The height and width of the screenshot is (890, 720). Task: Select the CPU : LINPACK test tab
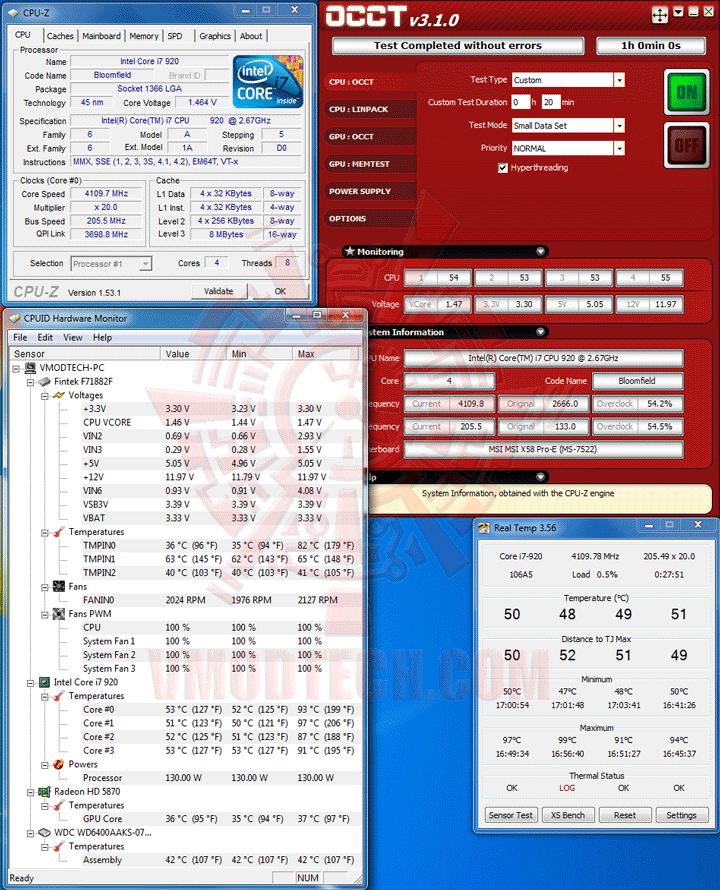tap(370, 109)
